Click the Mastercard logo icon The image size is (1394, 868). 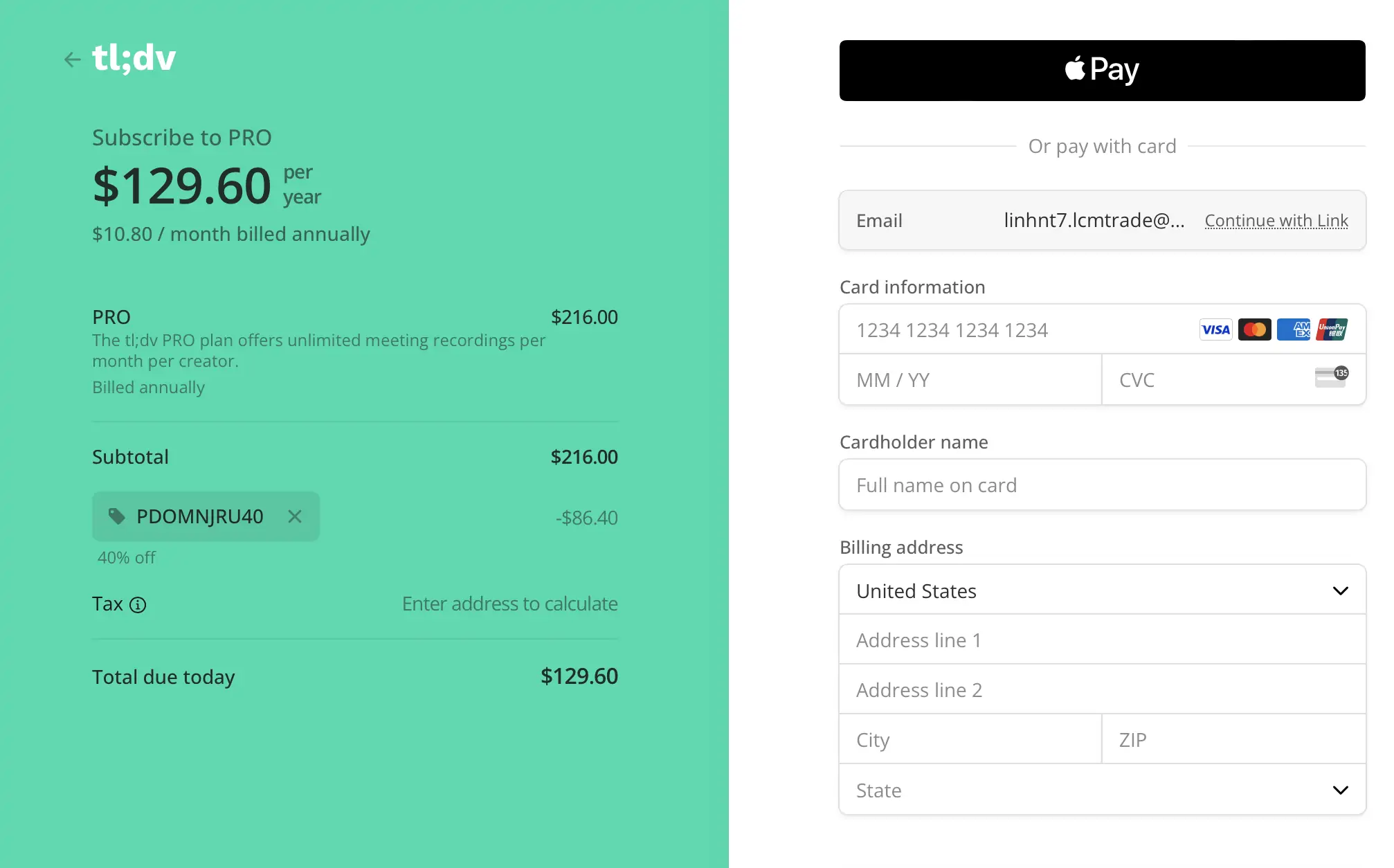tap(1254, 329)
